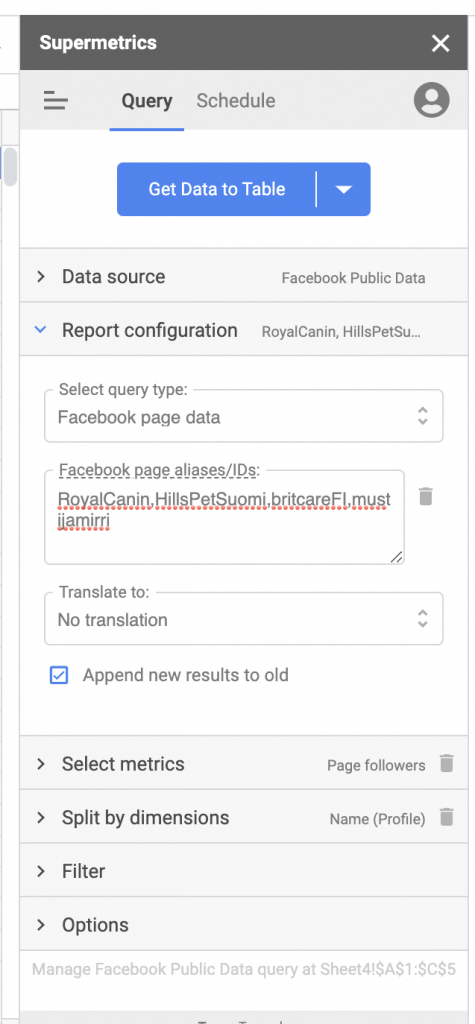Click Get Data to Table button
The height and width of the screenshot is (1024, 475).
[216, 189]
